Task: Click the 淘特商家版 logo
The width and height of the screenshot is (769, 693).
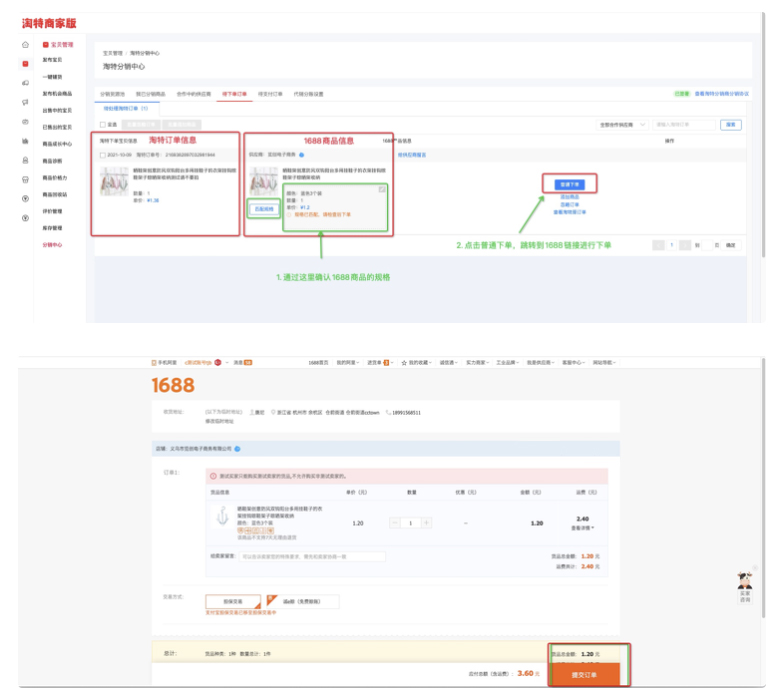Action: pos(49,23)
